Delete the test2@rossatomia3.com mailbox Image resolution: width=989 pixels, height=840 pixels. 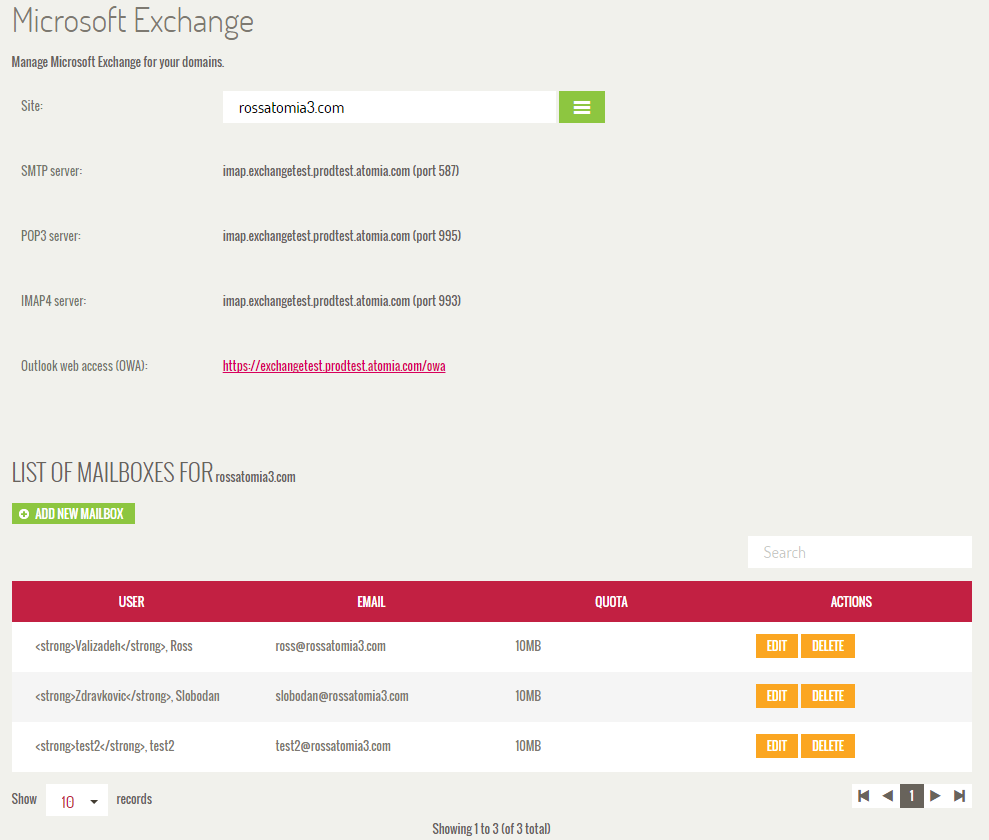point(828,745)
